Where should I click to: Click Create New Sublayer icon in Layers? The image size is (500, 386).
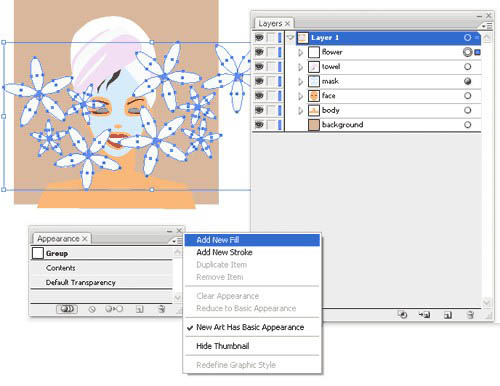click(x=424, y=315)
